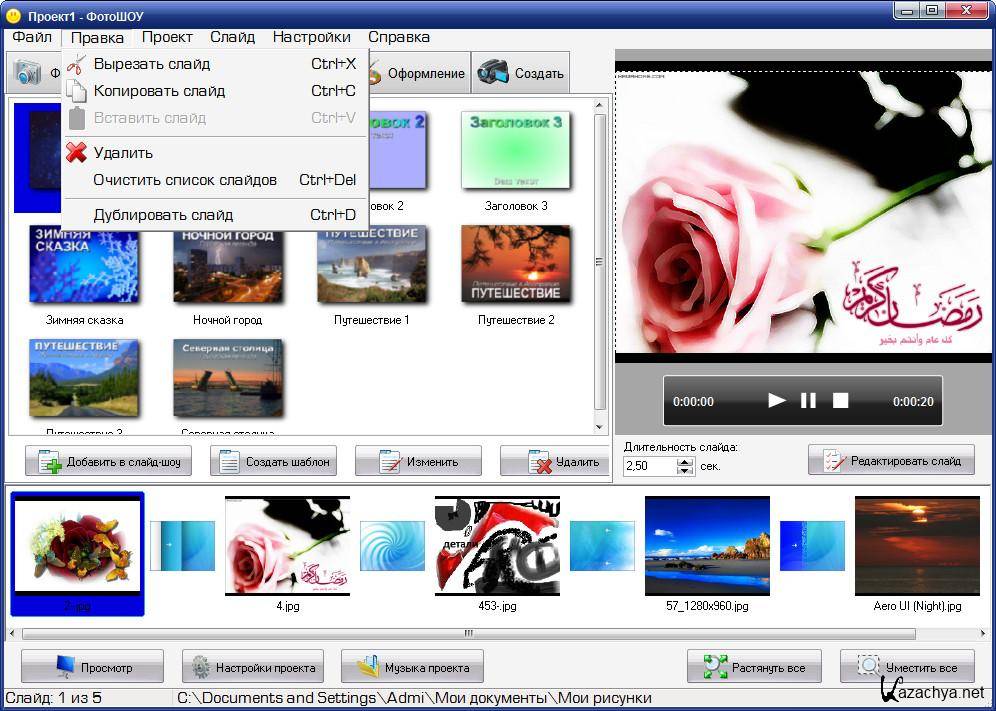Click the Play button in the preview player
The image size is (996, 711).
[x=776, y=401]
